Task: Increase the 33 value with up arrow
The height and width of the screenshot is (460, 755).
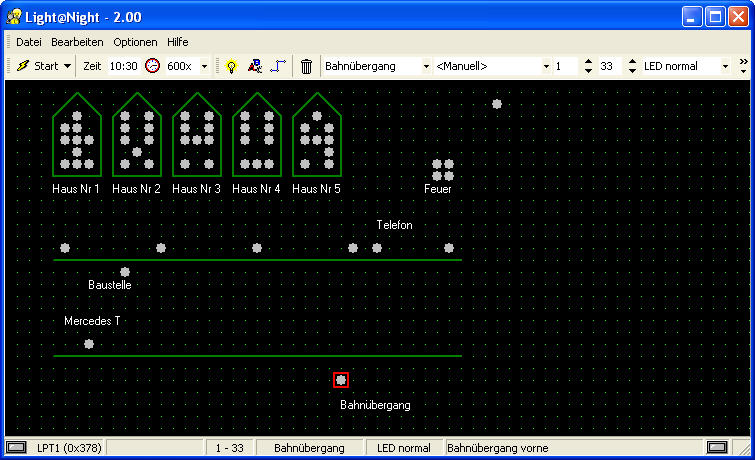Action: pos(633,62)
